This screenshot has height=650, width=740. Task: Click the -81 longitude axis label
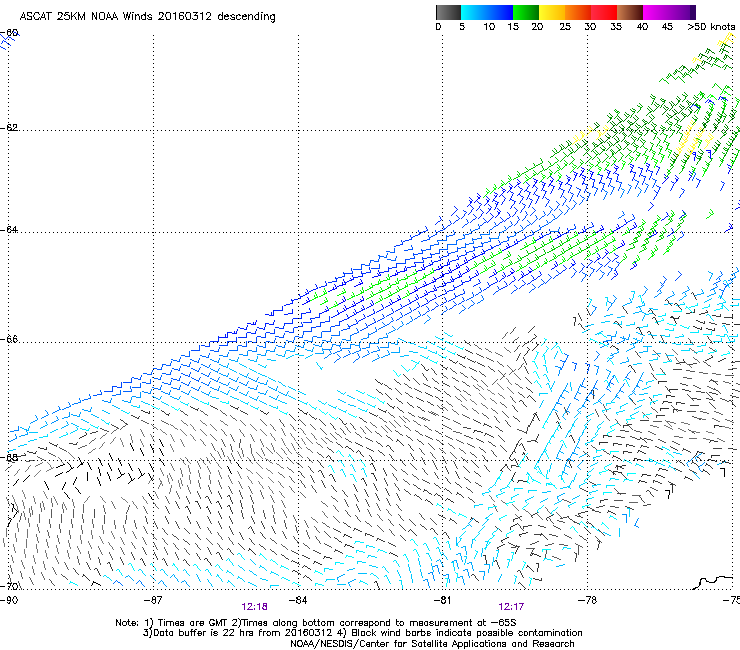click(442, 600)
